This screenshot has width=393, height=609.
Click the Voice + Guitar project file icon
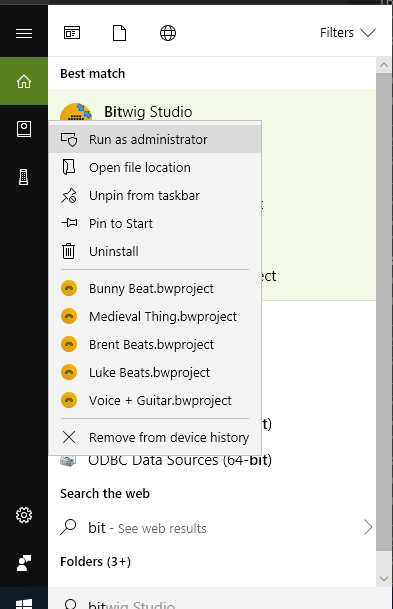tap(69, 400)
